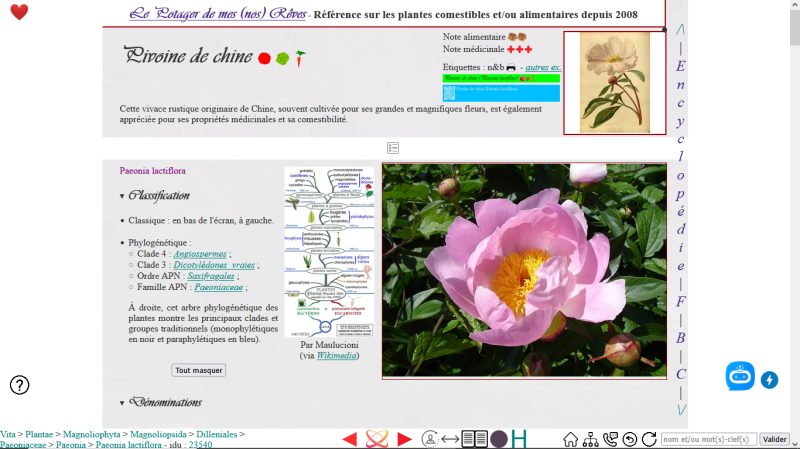The width and height of the screenshot is (800, 449).
Task: Click Dilleniales in the breadcrumb
Action: click(217, 434)
